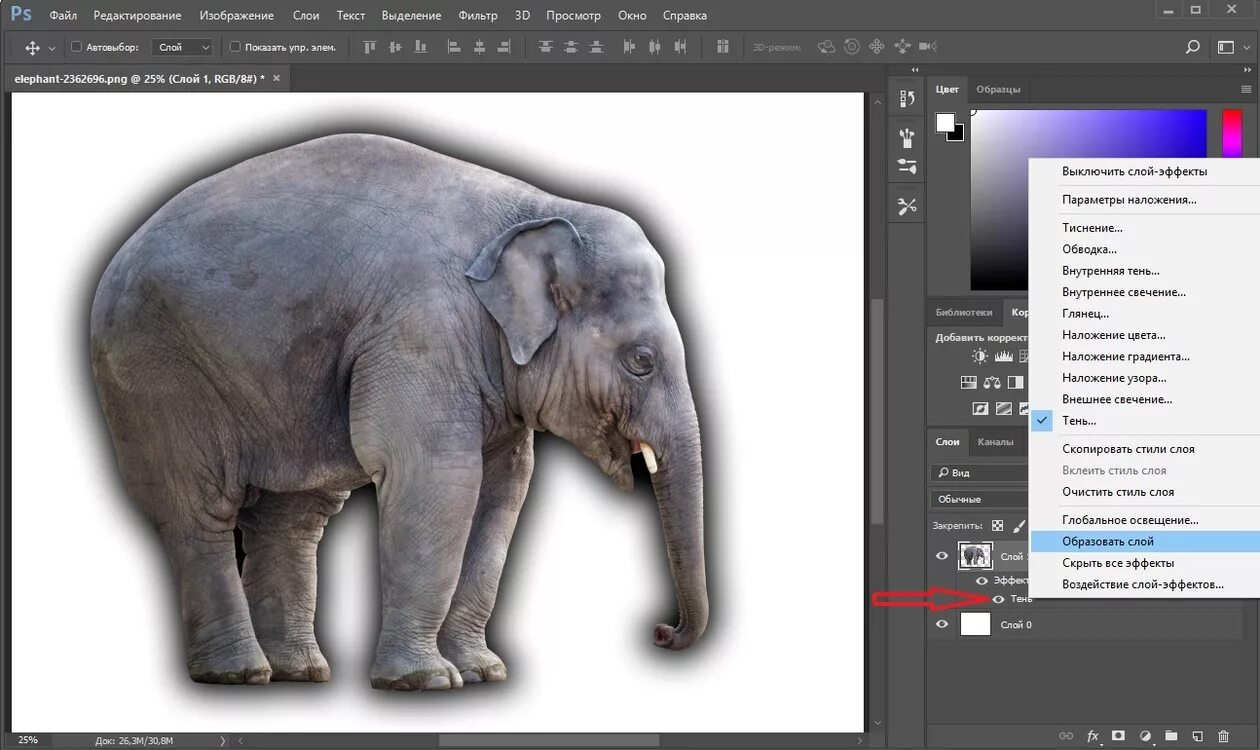The width and height of the screenshot is (1260, 750).
Task: Click the foreground white color swatch
Action: click(x=945, y=122)
